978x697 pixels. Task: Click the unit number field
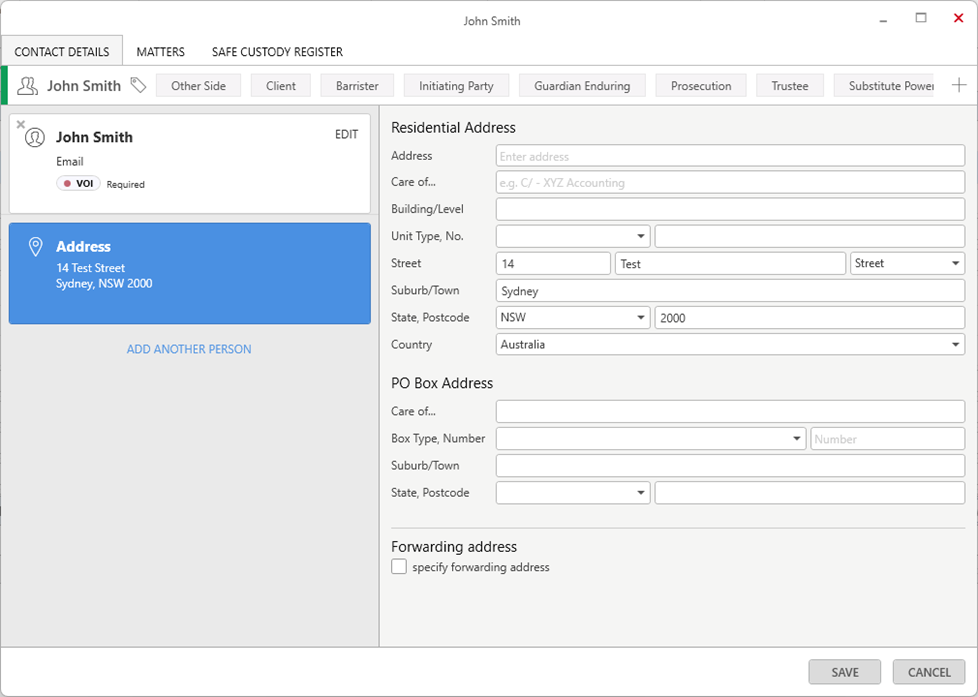[810, 236]
